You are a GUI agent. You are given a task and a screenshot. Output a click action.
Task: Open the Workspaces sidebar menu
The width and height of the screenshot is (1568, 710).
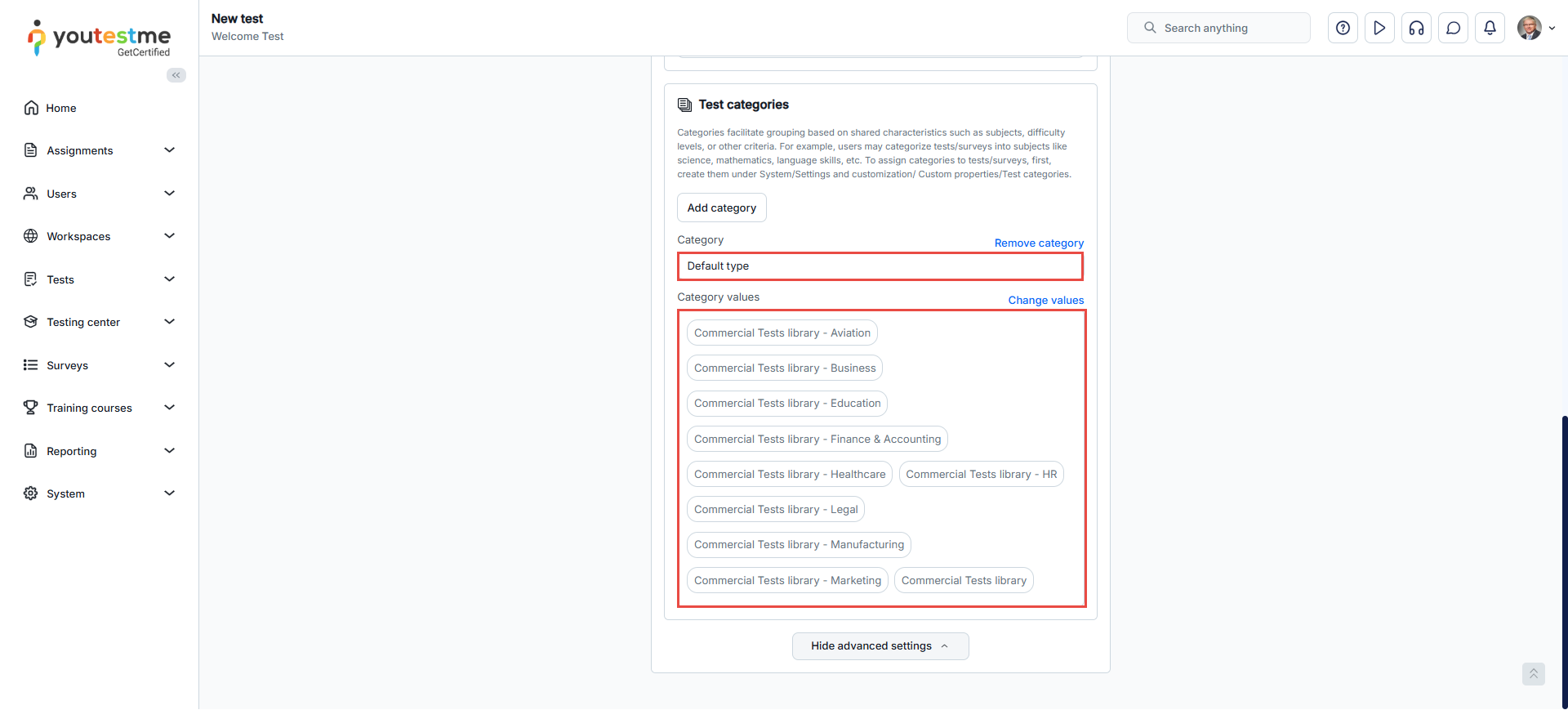[x=78, y=236]
